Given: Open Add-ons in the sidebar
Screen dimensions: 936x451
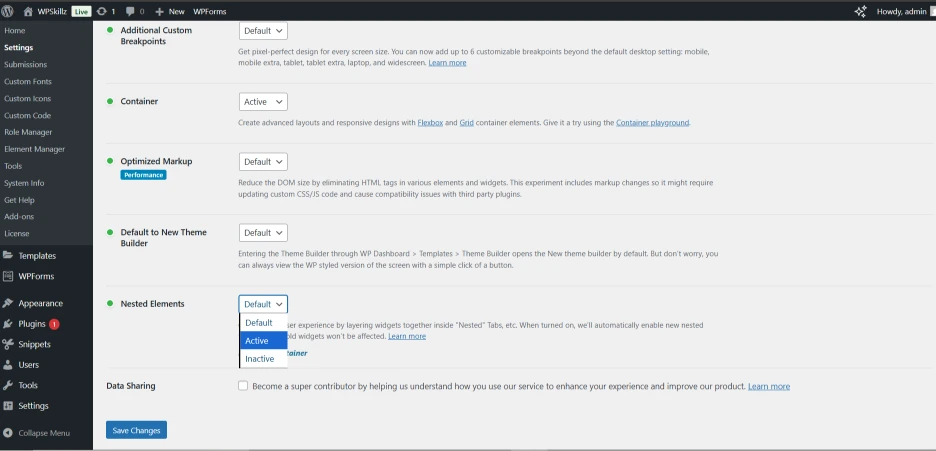Looking at the screenshot, I should [x=18, y=217].
